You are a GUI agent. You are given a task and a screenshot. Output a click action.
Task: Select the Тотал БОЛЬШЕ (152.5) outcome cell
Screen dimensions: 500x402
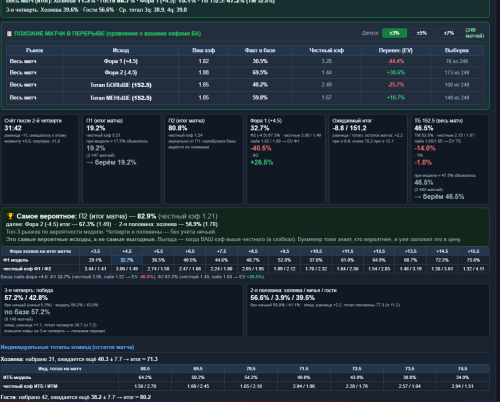pyautogui.click(x=121, y=85)
